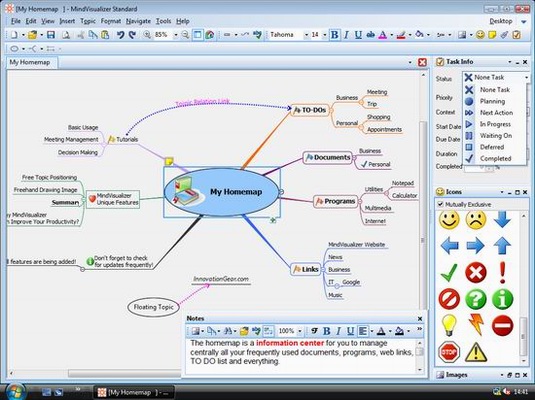This screenshot has height=400, width=535.
Task: Click the InnovationGear.com link topic
Action: (221, 279)
